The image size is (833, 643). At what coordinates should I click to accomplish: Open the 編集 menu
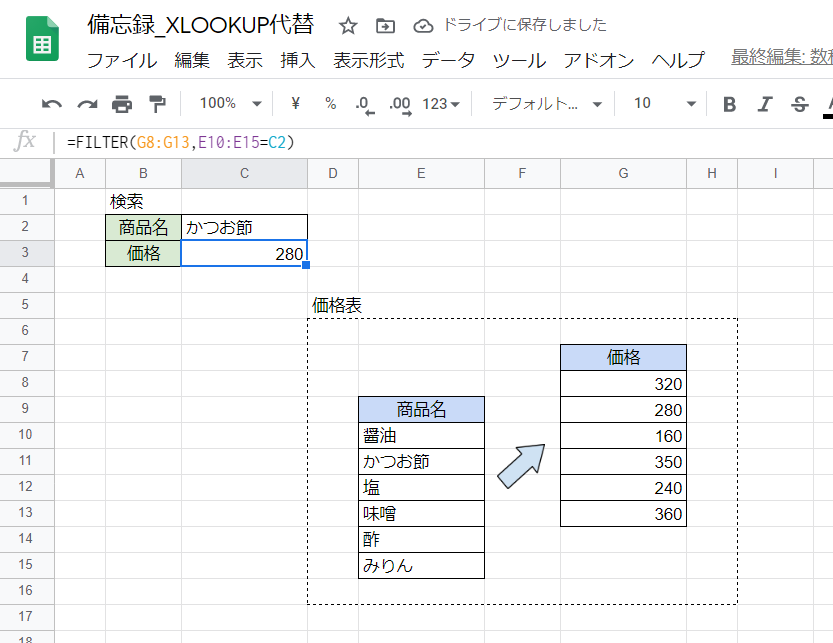pyautogui.click(x=192, y=60)
